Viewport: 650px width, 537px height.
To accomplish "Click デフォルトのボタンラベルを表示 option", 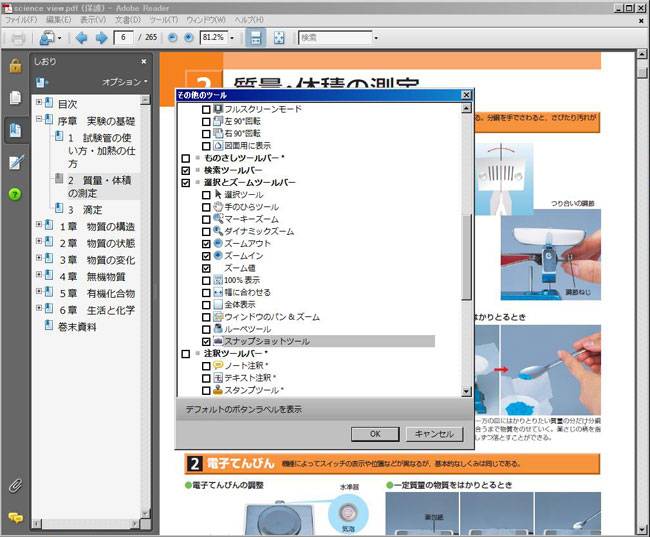I will pyautogui.click(x=243, y=409).
